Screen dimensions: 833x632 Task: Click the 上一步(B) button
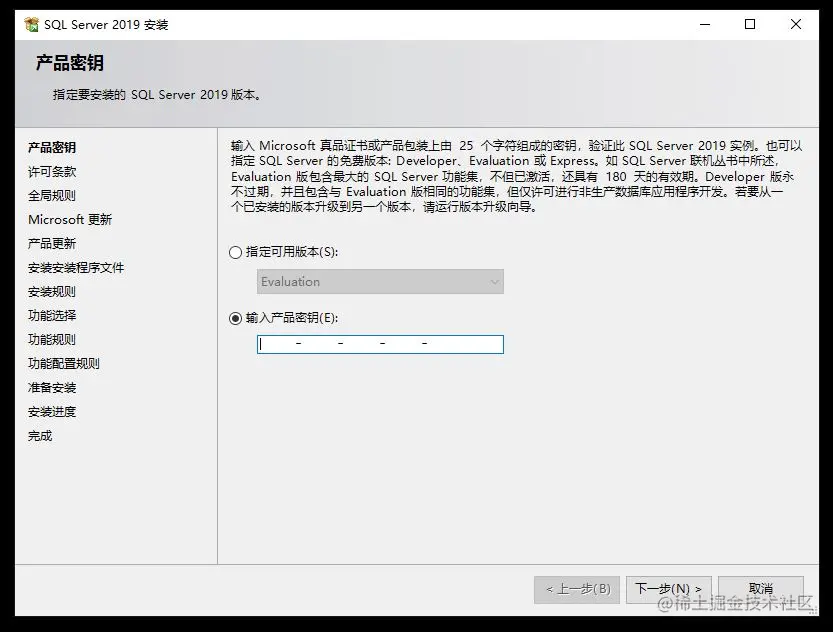[x=577, y=589]
